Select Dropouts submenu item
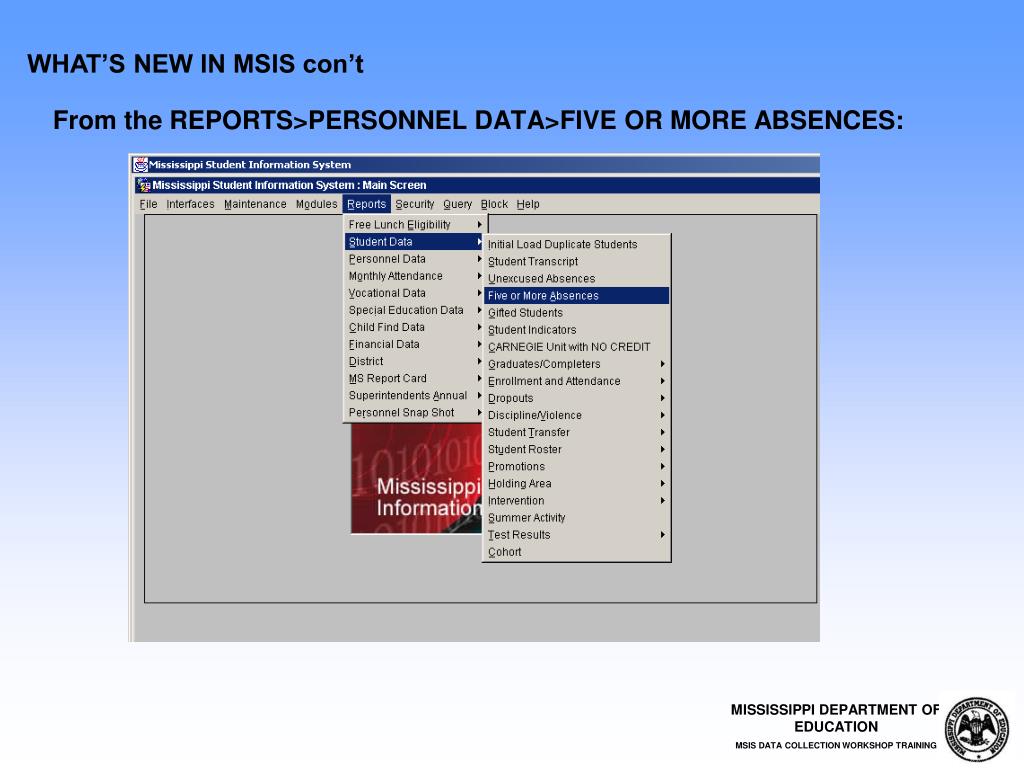The width and height of the screenshot is (1024, 768). pyautogui.click(x=577, y=398)
